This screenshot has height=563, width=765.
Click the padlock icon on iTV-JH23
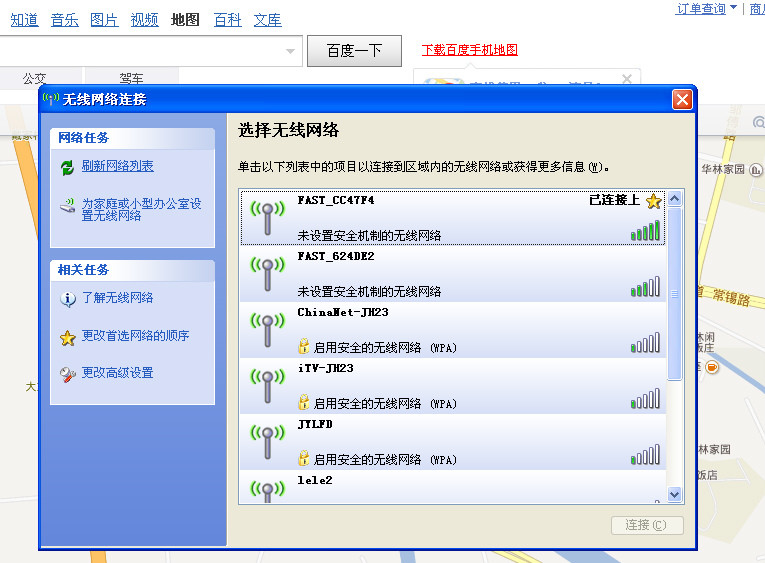click(303, 402)
